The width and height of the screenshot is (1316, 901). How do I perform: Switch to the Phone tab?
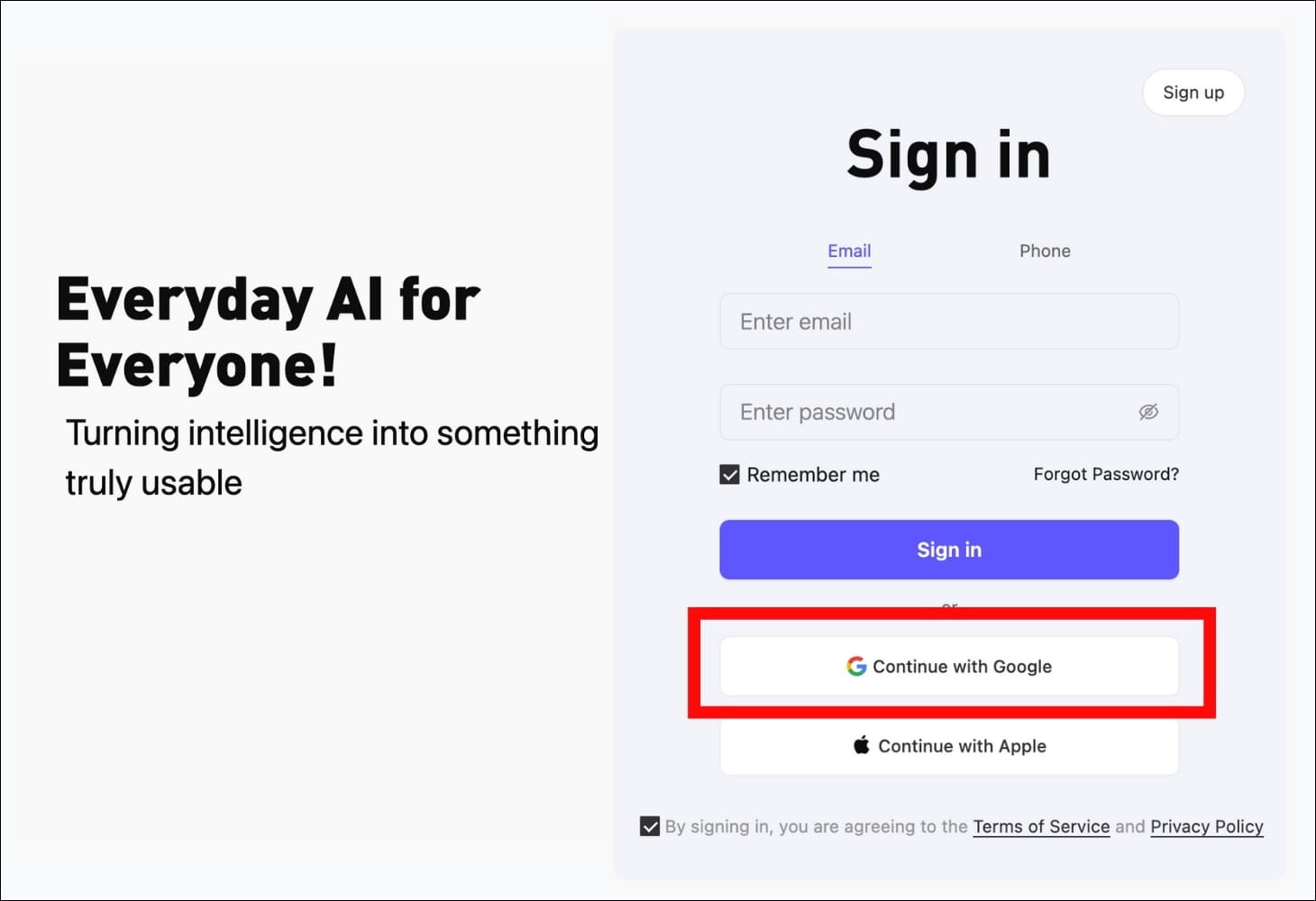(x=1045, y=250)
